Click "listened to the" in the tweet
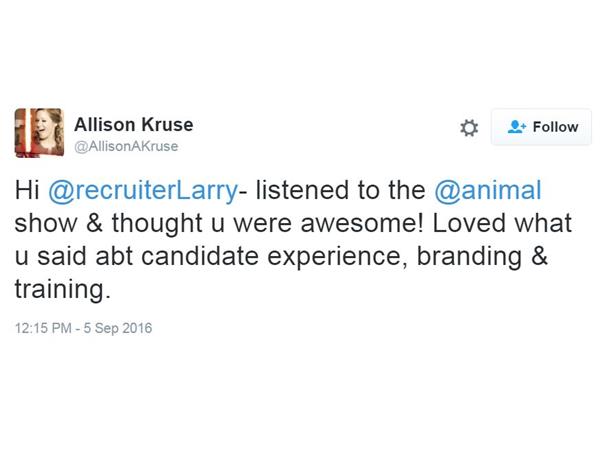 [x=335, y=188]
